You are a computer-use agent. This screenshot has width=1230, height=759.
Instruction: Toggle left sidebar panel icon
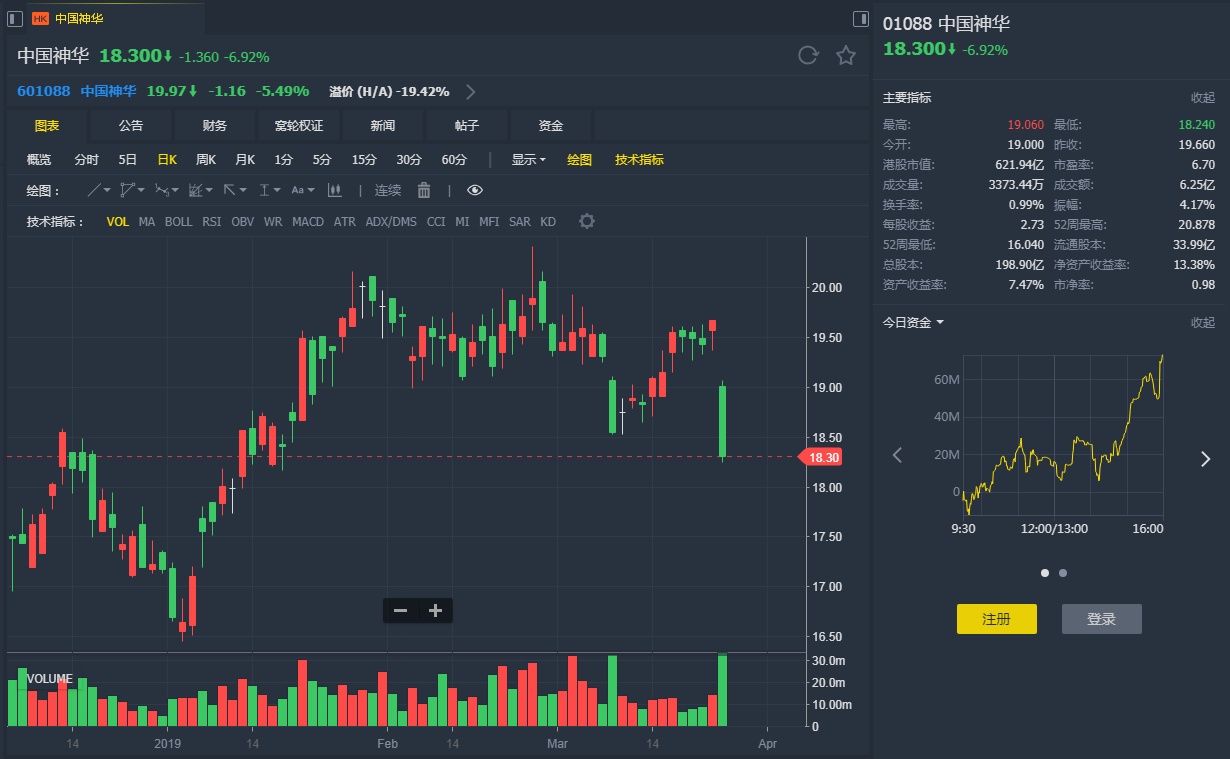tap(14, 19)
